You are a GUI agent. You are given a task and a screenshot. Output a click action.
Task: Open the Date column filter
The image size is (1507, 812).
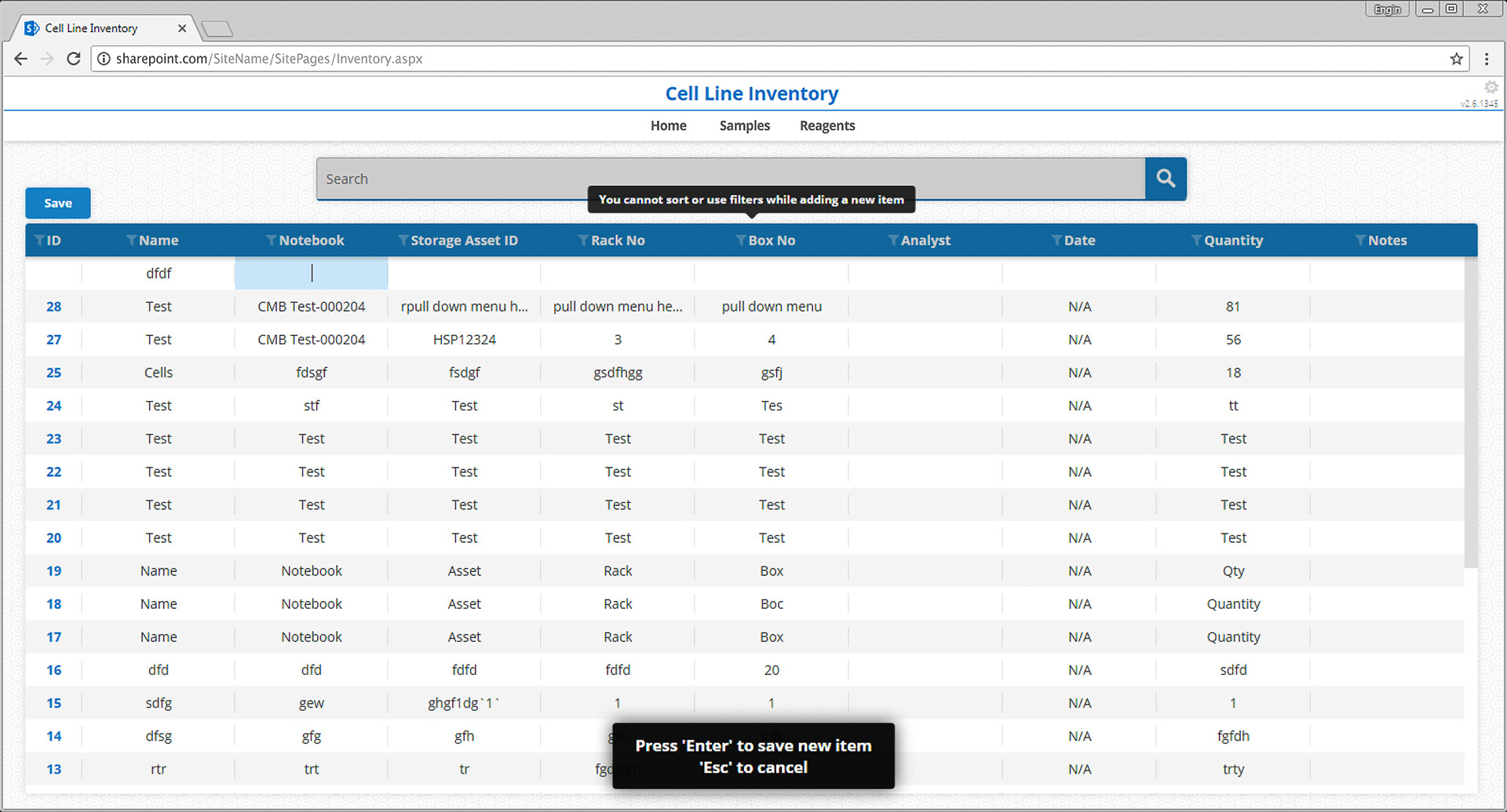point(1057,240)
